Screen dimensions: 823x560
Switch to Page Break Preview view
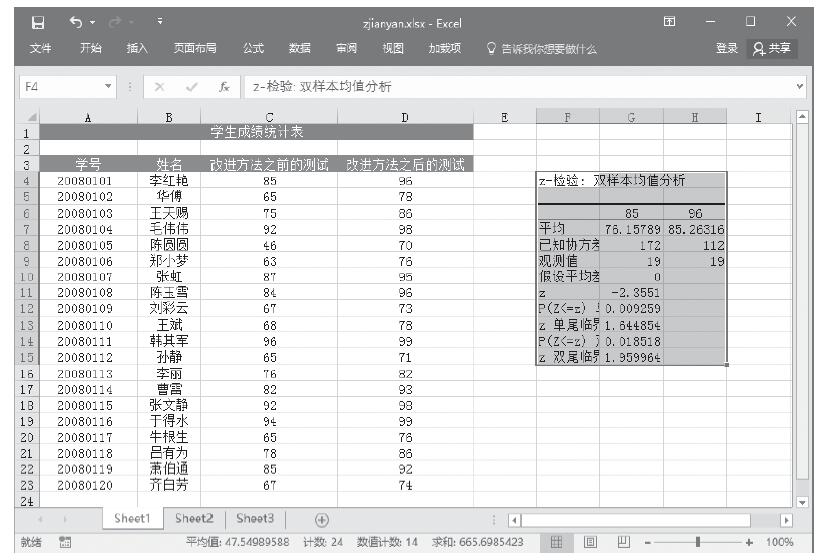[x=621, y=541]
